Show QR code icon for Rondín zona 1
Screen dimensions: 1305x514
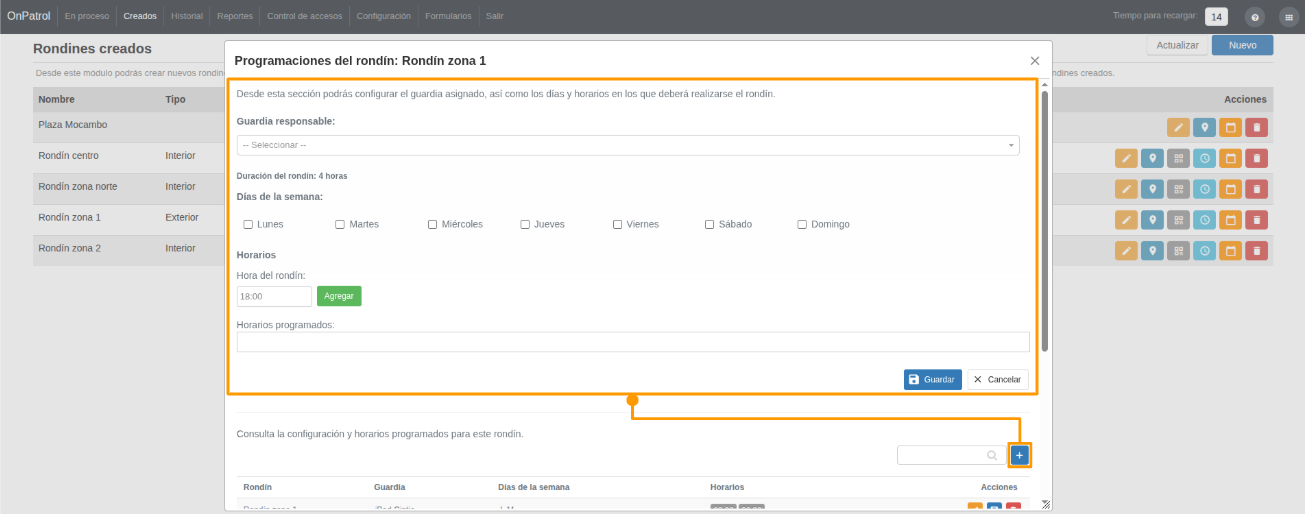coord(1178,220)
